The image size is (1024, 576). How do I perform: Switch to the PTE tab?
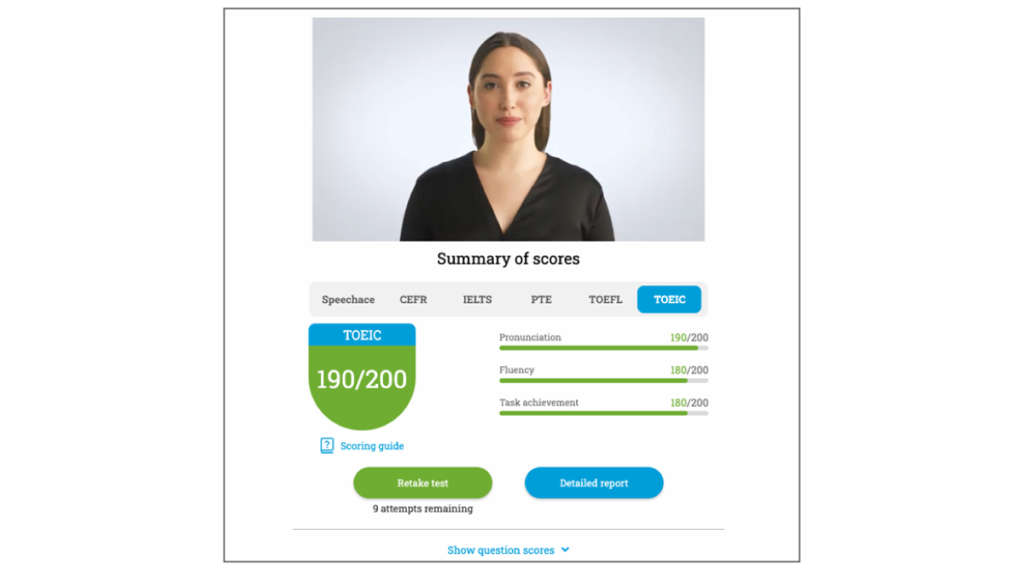tap(541, 300)
